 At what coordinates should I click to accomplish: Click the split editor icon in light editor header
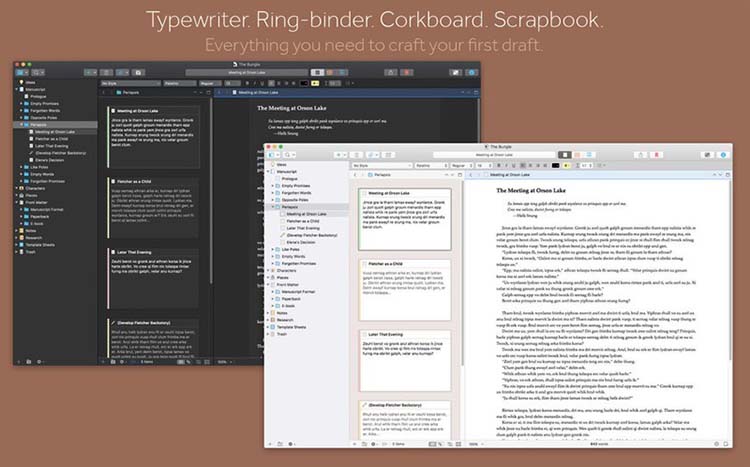tap(728, 175)
